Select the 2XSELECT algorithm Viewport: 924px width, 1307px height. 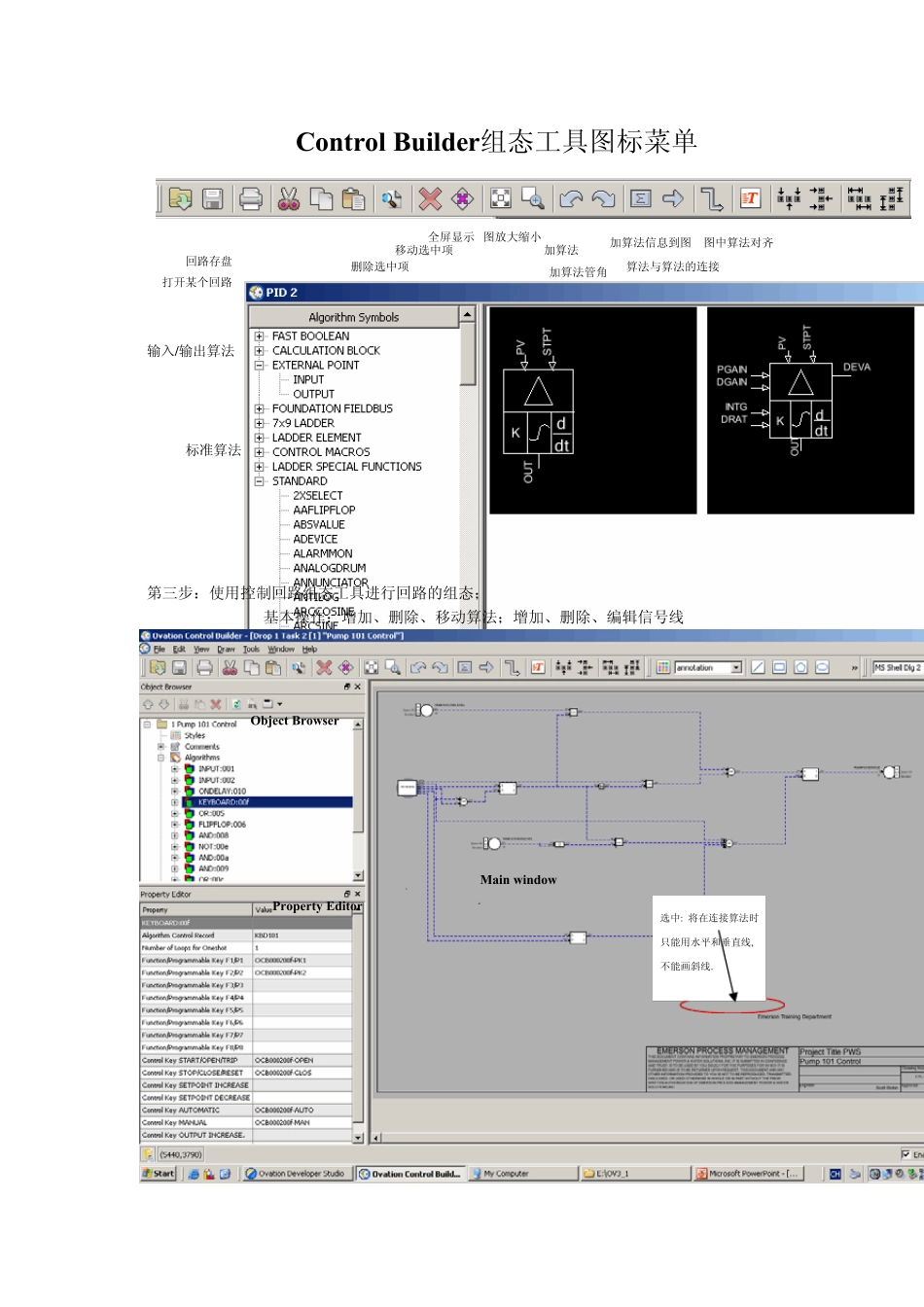click(x=318, y=496)
